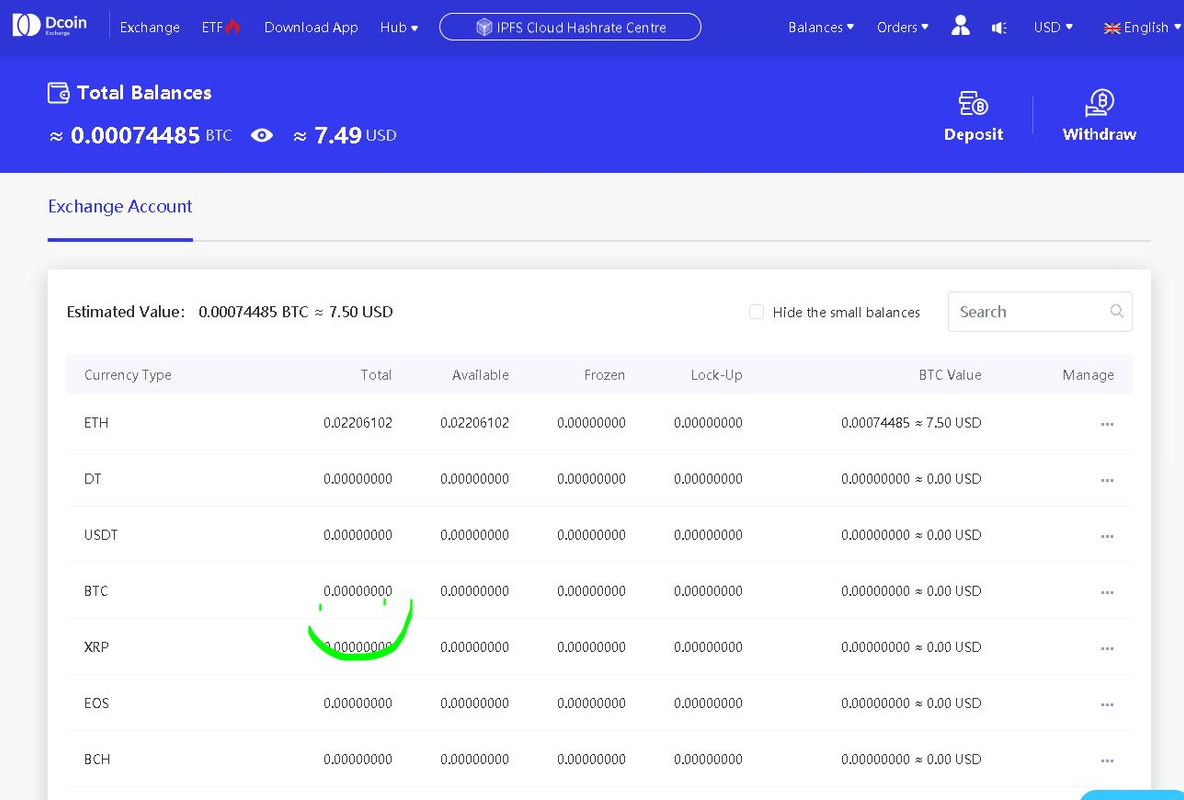This screenshot has width=1184, height=800.
Task: Click the ETF fire icon
Action: coord(233,26)
